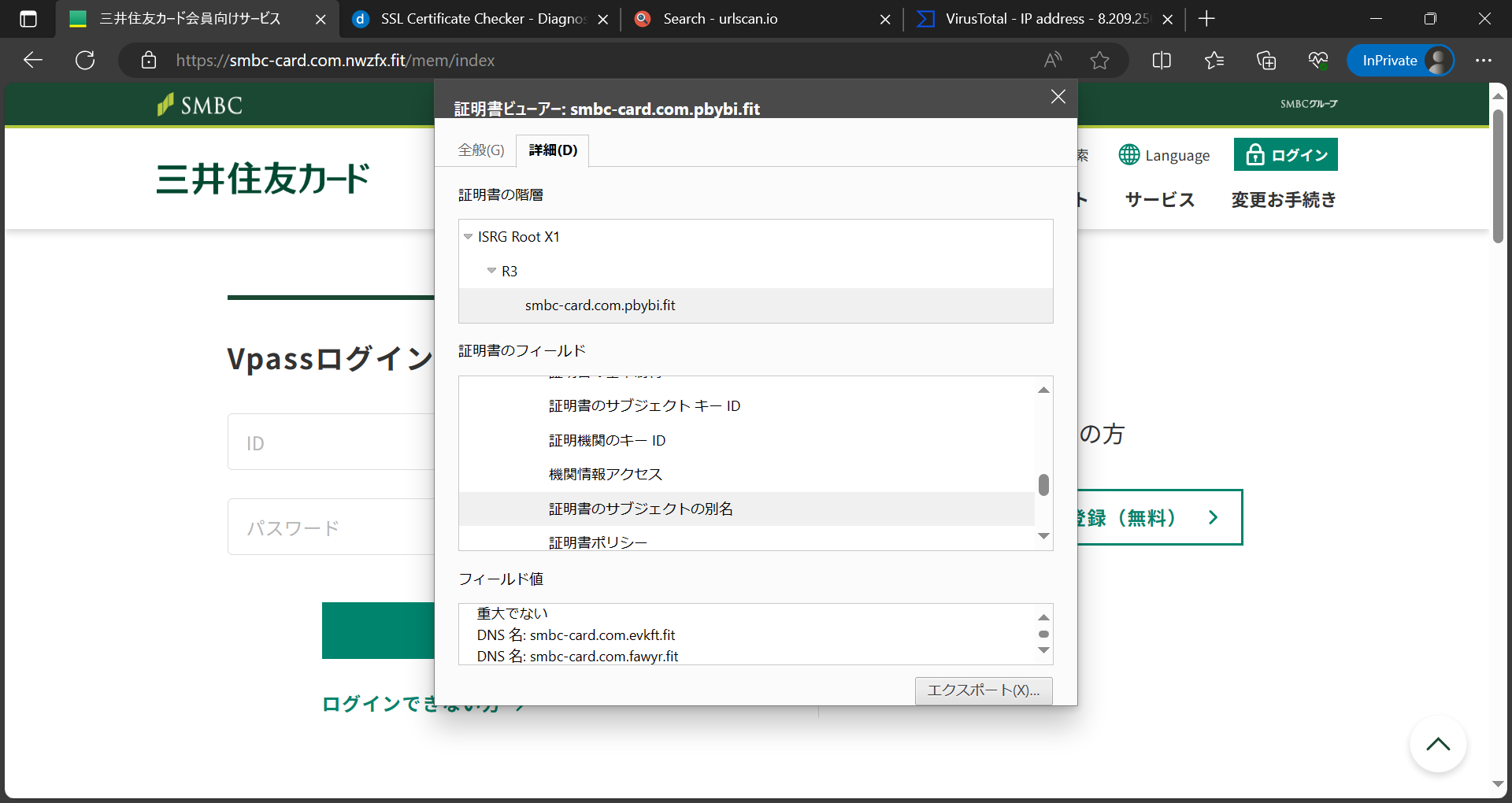Image resolution: width=1512 pixels, height=803 pixels.
Task: Collapse the ISRG Root X1 tree node
Action: tap(468, 236)
